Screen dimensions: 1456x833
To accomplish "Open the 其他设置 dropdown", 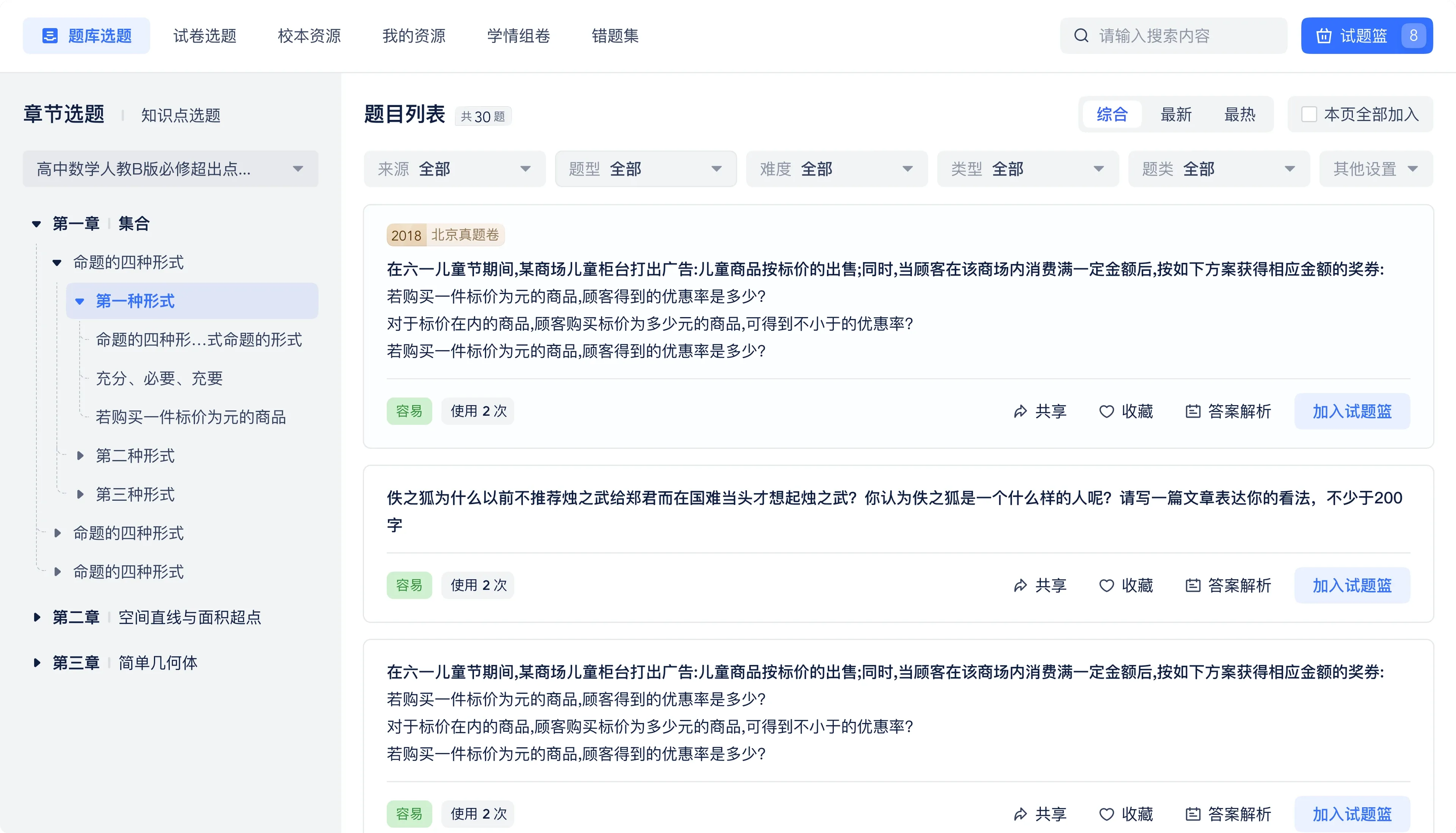I will tap(1376, 169).
